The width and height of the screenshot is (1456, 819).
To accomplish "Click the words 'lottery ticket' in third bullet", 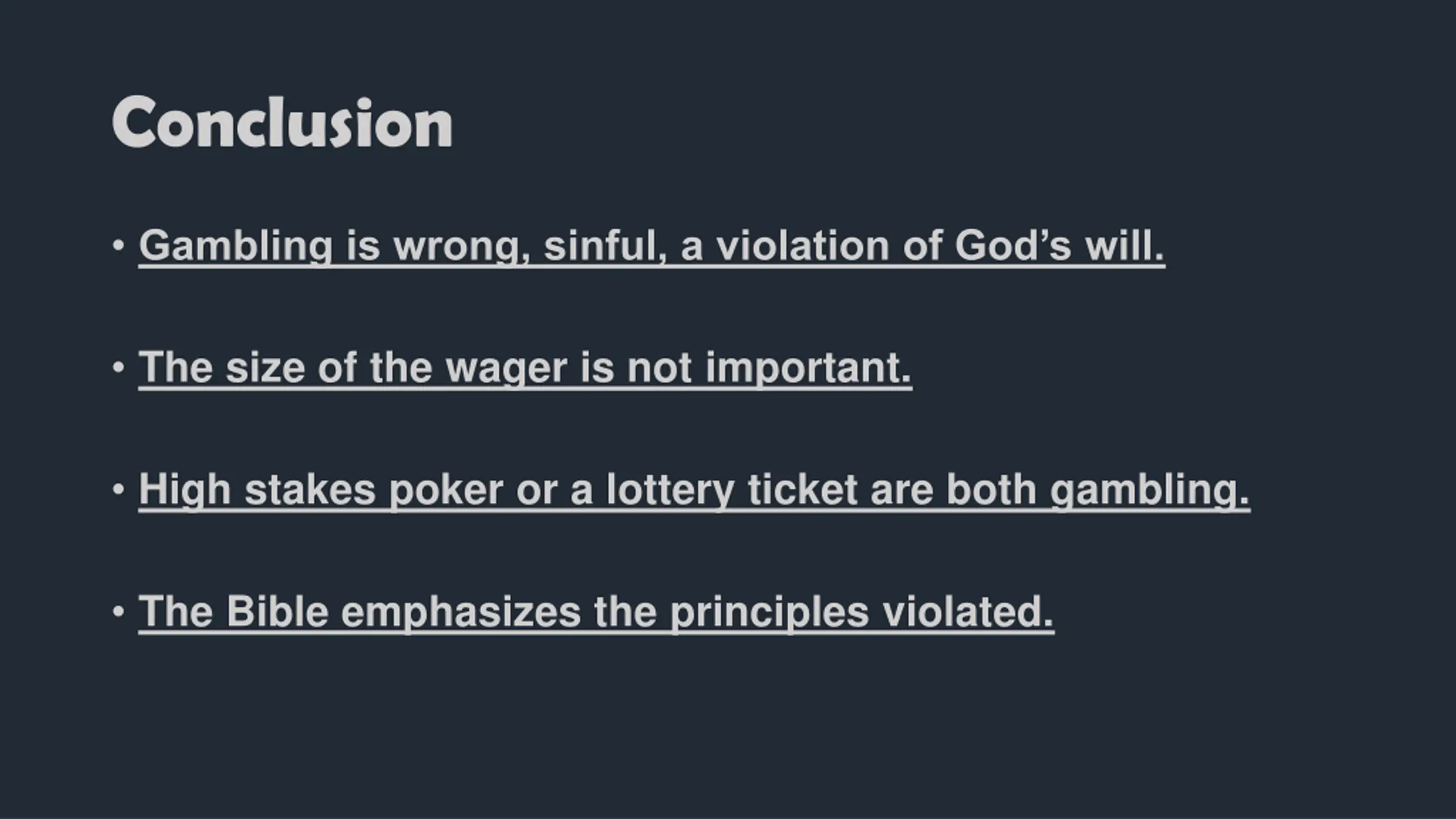I will point(731,490).
